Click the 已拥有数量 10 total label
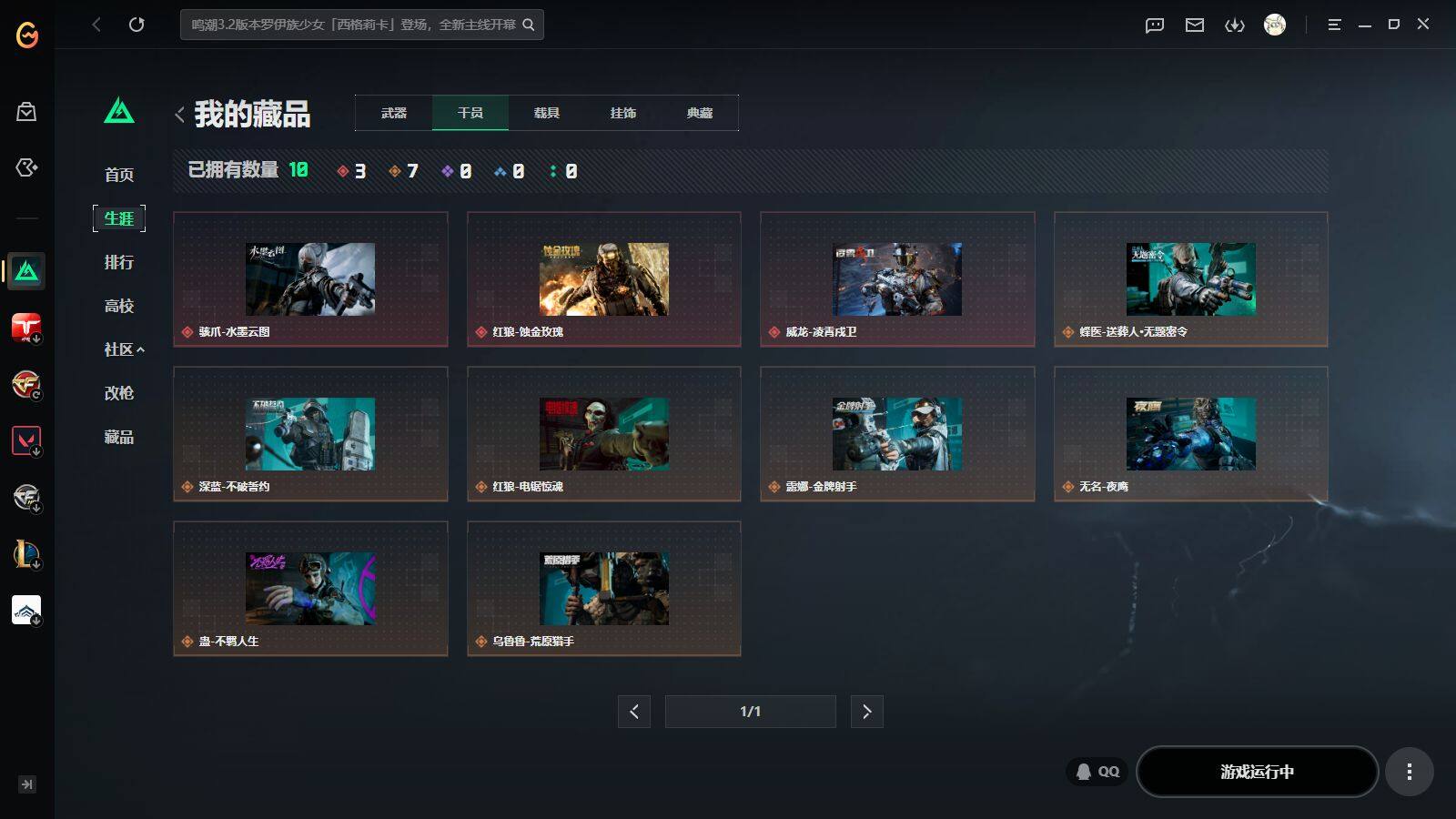The width and height of the screenshot is (1456, 819). point(248,170)
